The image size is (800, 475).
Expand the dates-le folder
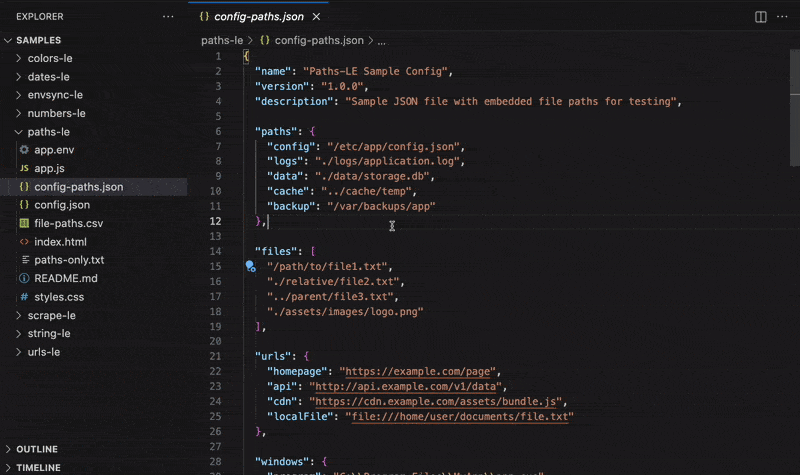point(18,77)
